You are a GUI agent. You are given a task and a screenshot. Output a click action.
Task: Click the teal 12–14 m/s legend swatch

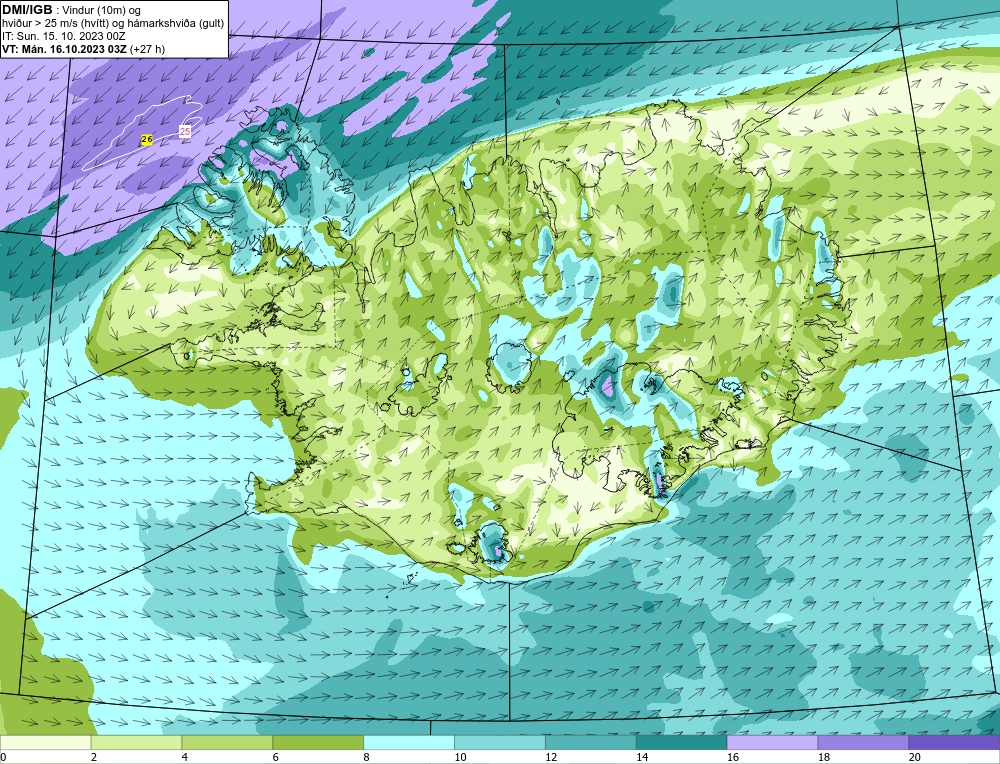click(591, 743)
